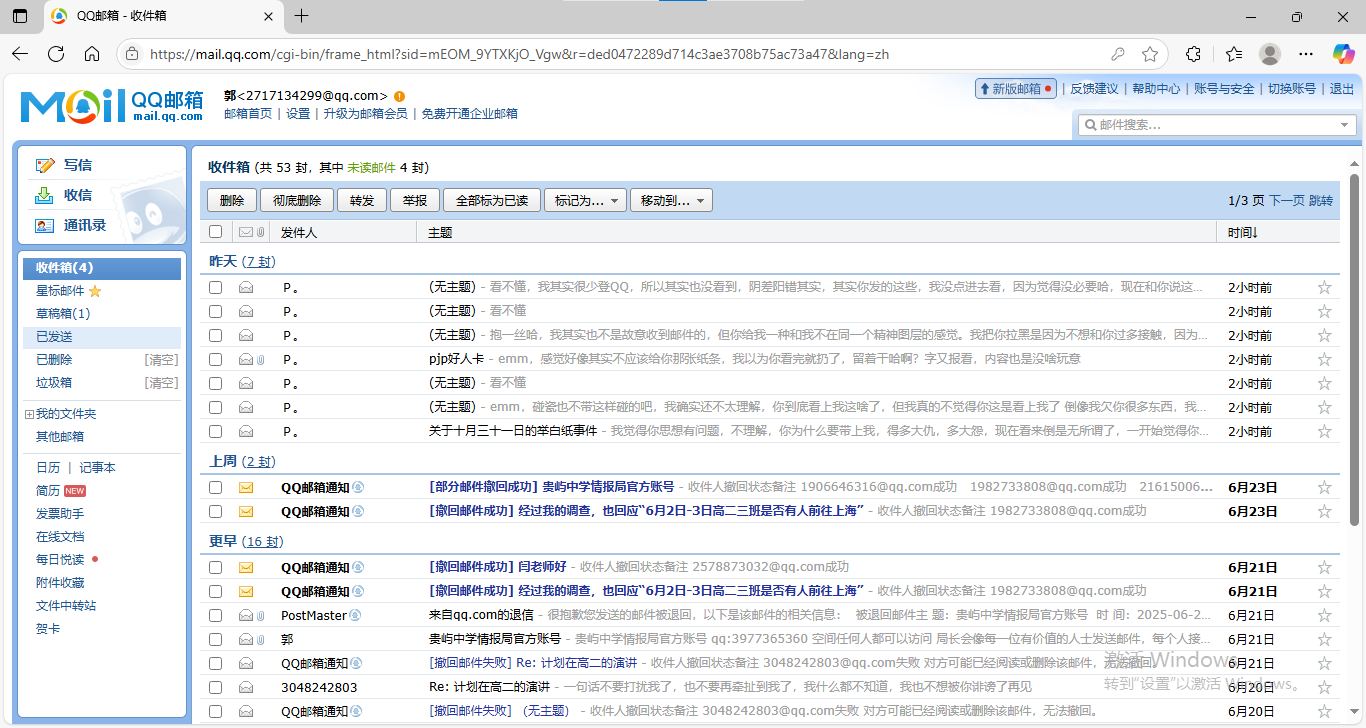Add page to favorites star icon
The image size is (1366, 728).
pyautogui.click(x=1150, y=54)
